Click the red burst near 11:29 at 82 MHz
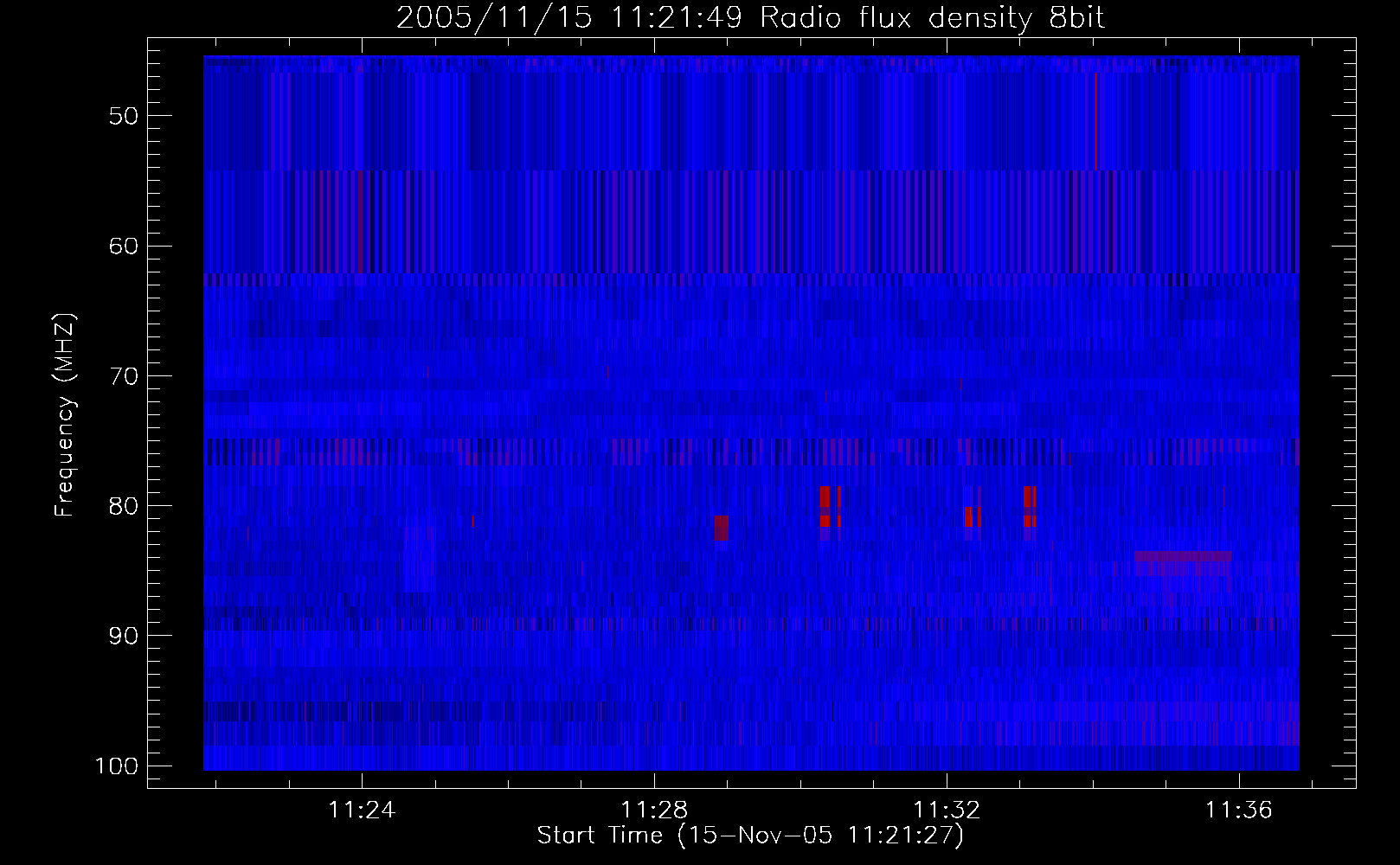This screenshot has width=1400, height=865. point(722,528)
